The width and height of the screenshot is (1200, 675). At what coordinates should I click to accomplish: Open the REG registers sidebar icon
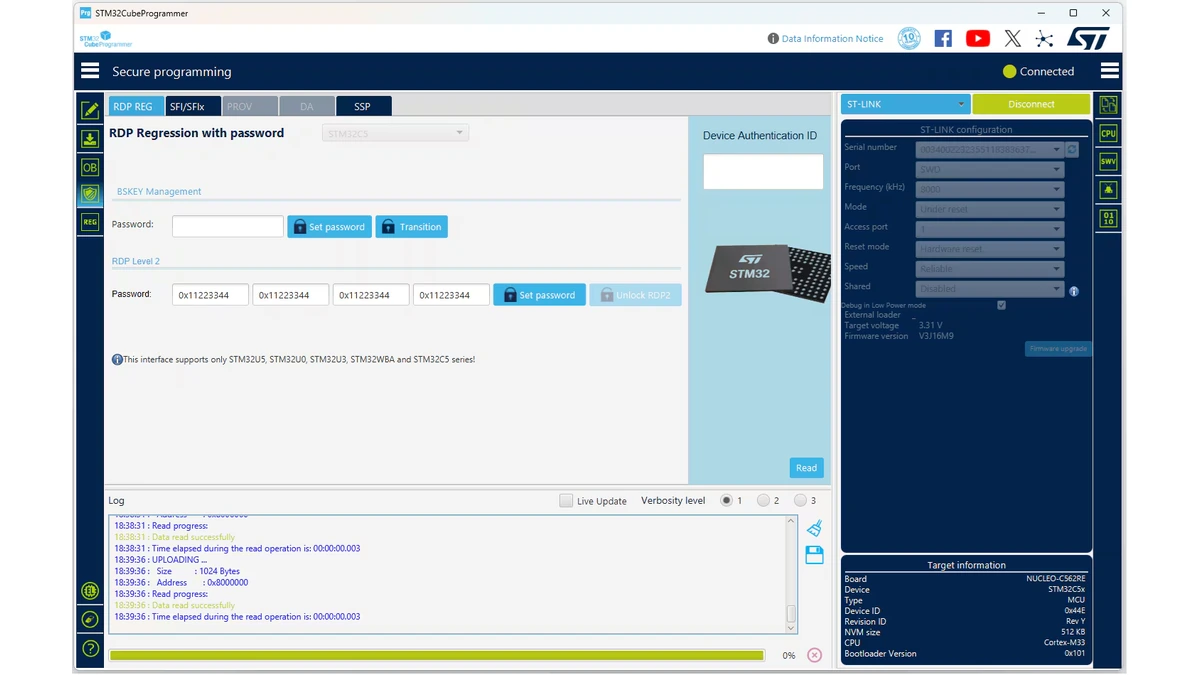(90, 222)
